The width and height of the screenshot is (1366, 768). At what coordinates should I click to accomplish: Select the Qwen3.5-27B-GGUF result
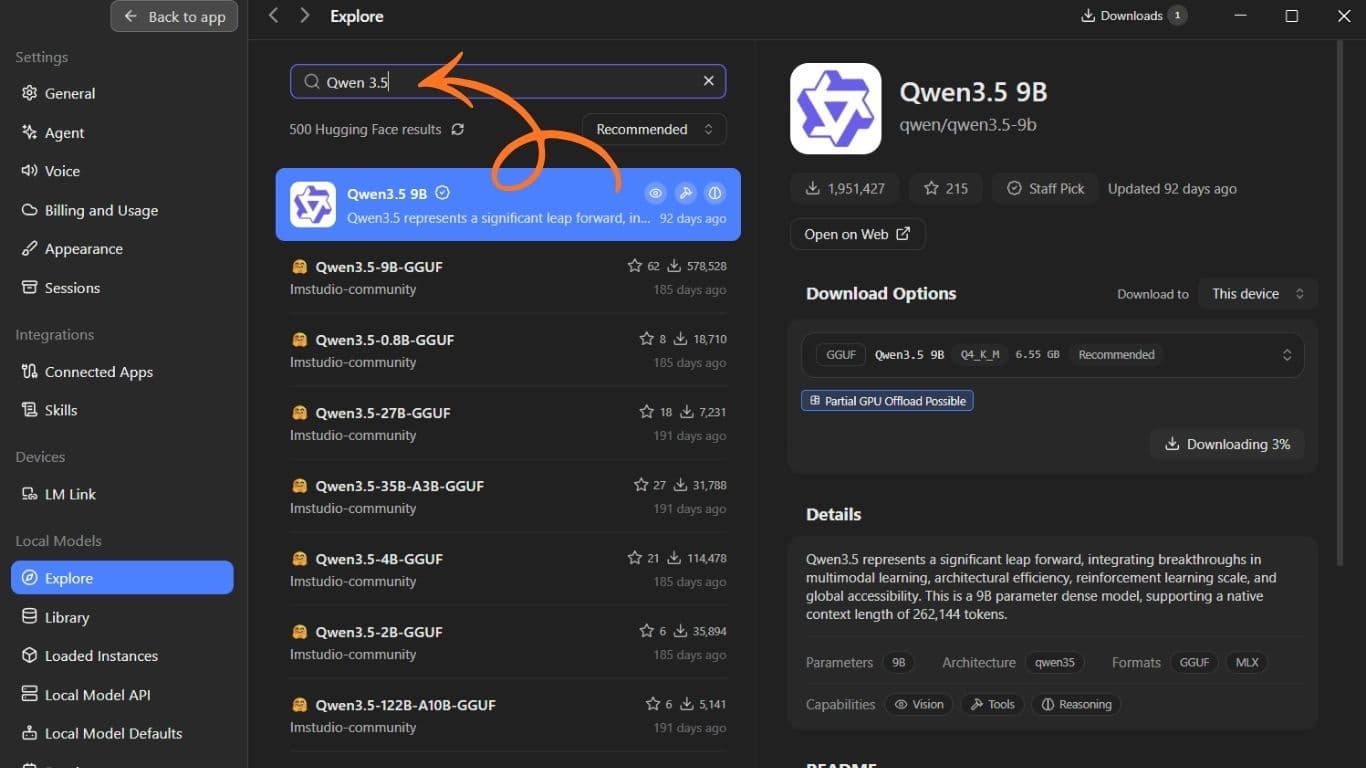(x=508, y=423)
